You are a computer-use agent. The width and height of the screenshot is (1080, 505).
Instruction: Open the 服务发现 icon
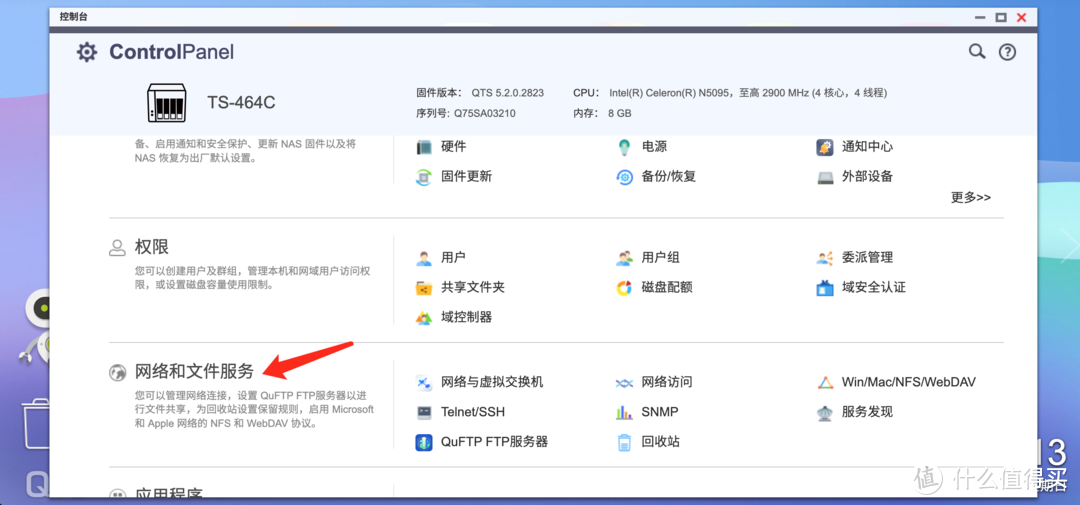pos(824,413)
